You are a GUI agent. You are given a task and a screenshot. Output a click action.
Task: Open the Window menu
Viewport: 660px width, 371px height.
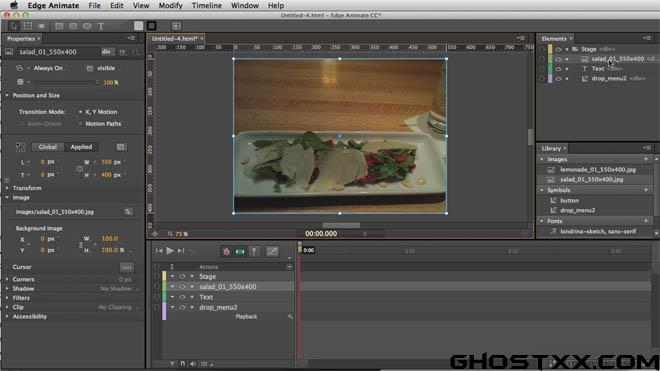pos(245,5)
